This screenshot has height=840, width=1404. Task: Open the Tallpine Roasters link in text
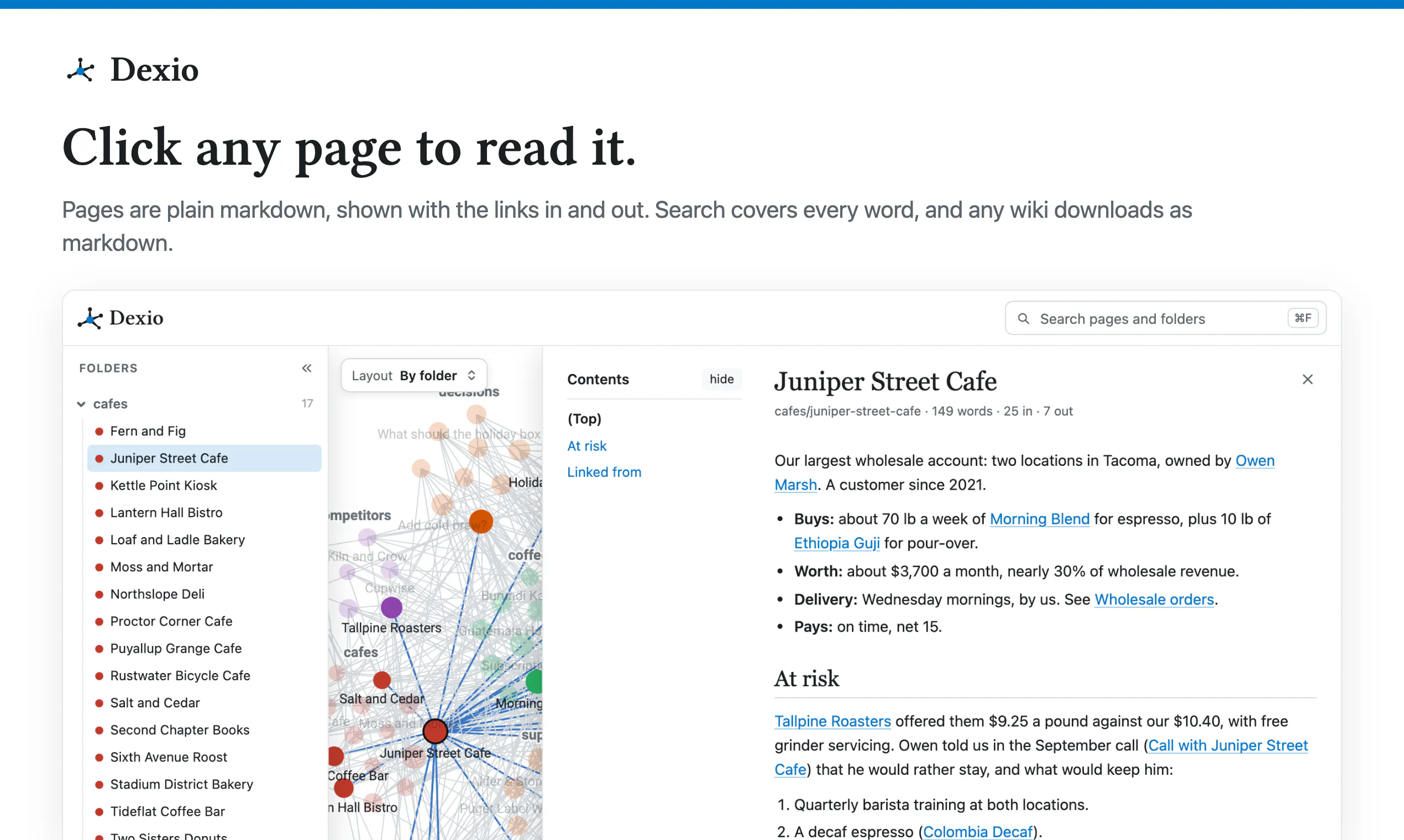[833, 721]
